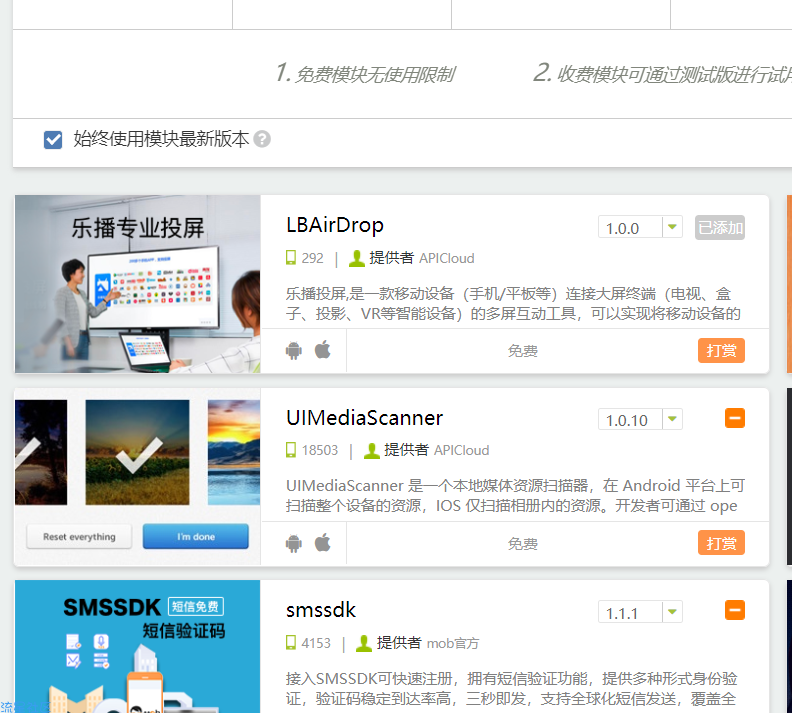Open the smssdk module title
The width and height of the screenshot is (792, 713).
tap(321, 610)
